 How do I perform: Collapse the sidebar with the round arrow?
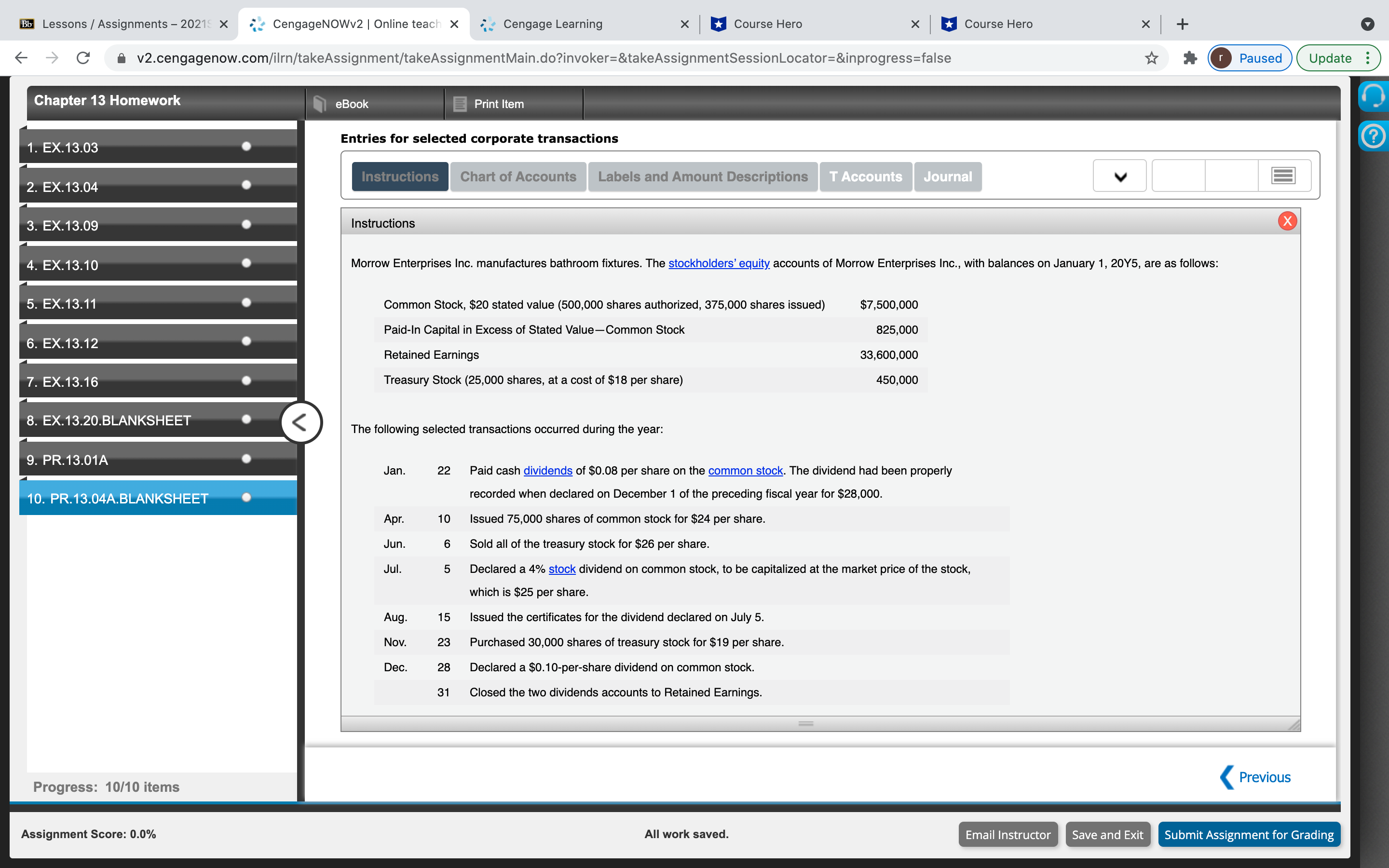[301, 422]
